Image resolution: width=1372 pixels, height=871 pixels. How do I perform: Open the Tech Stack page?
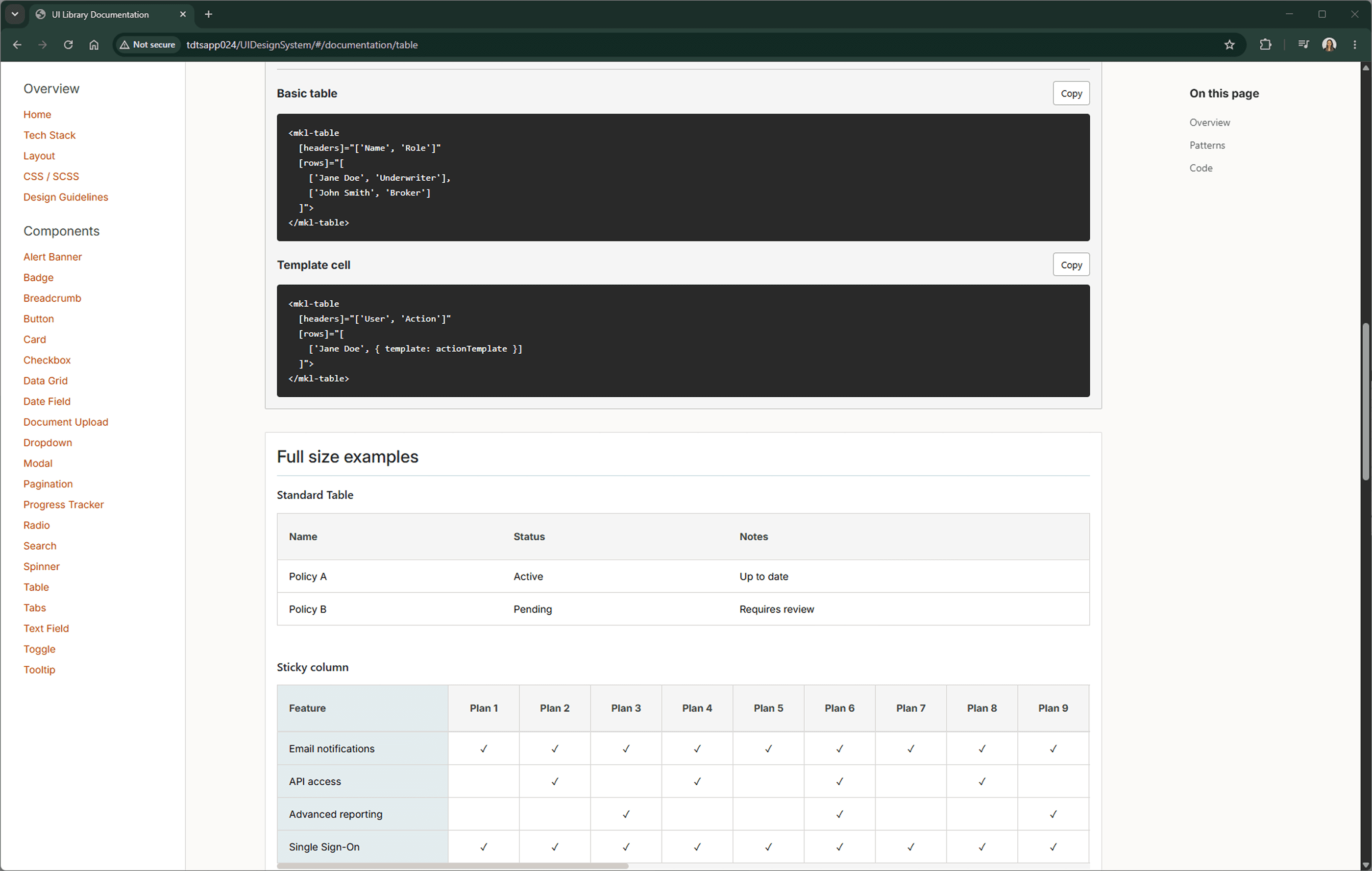[49, 135]
